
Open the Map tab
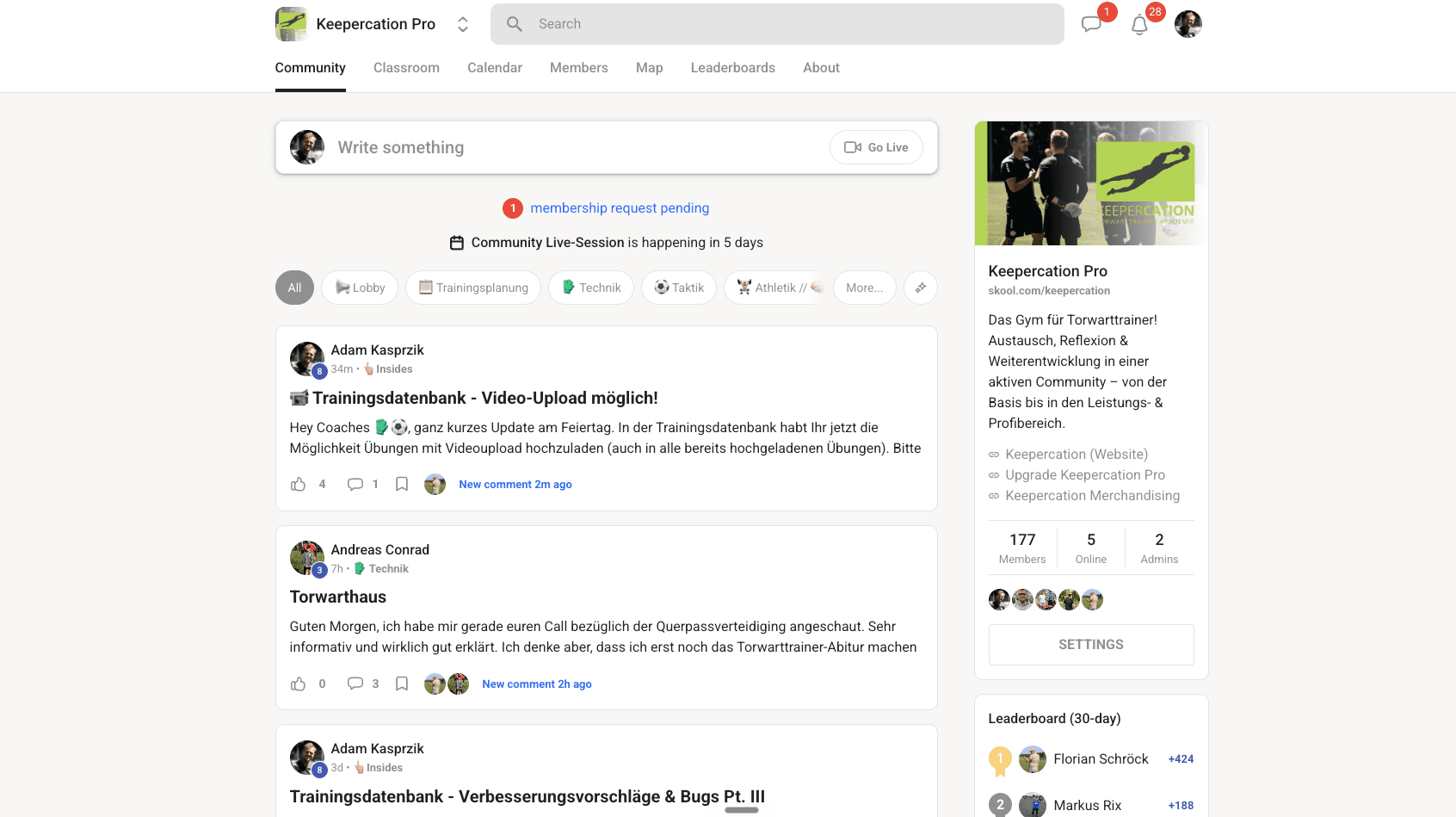(650, 68)
